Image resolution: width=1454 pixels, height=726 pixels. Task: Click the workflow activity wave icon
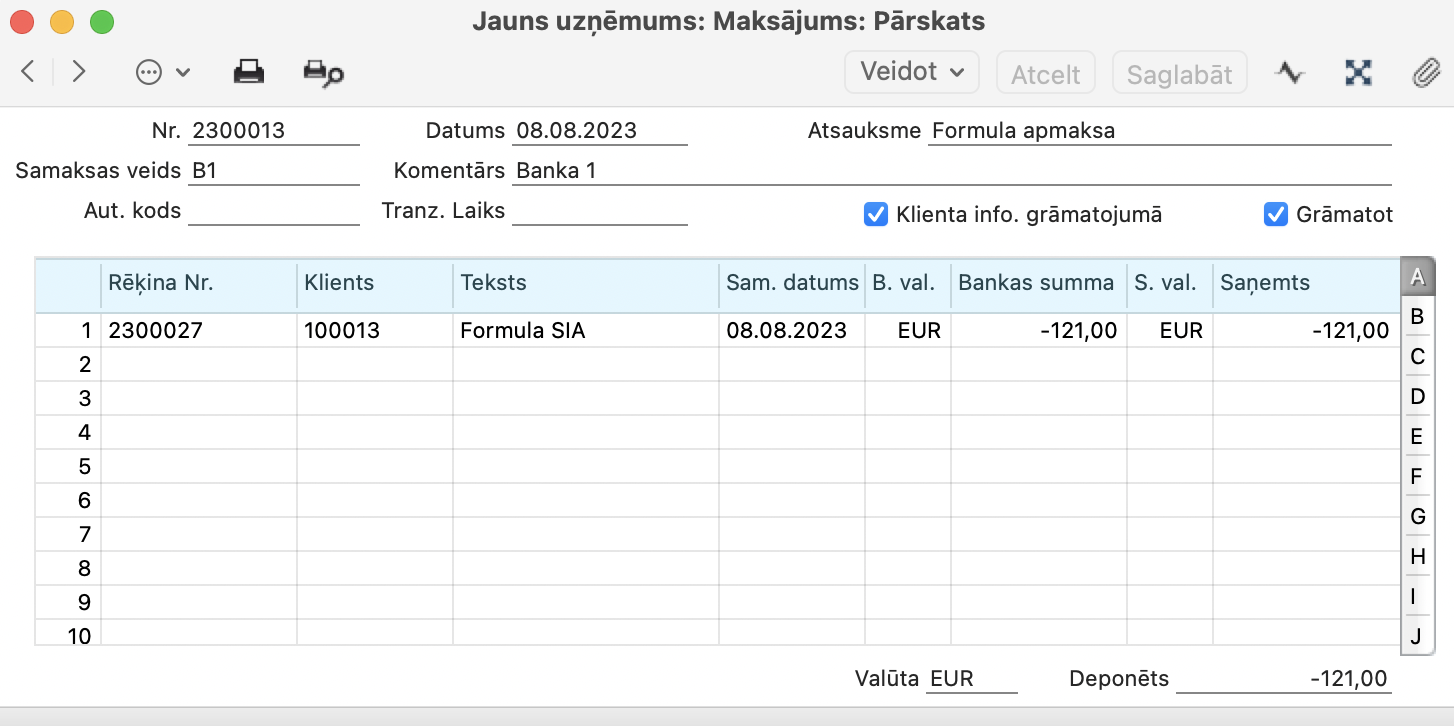click(1290, 73)
